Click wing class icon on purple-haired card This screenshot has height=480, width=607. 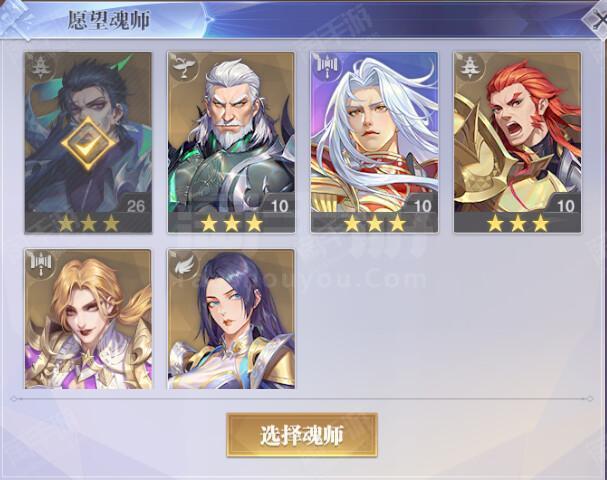click(183, 264)
